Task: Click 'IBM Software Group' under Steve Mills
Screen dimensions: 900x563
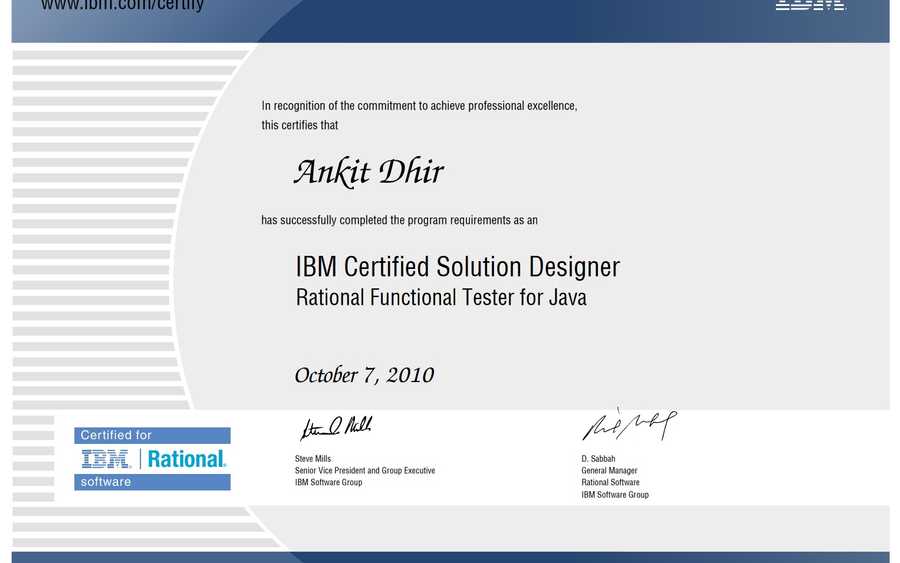Action: [328, 483]
